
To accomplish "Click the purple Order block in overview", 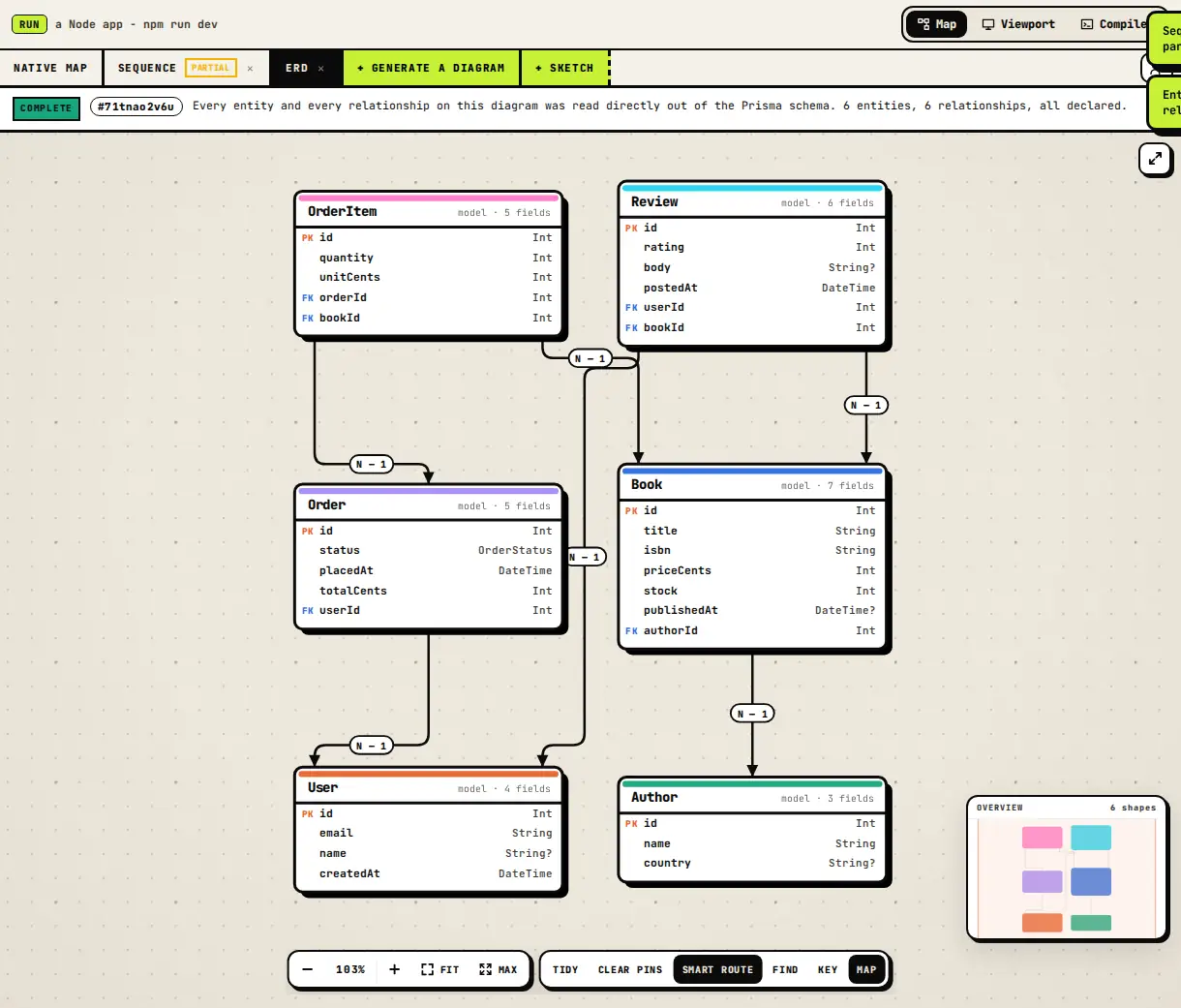I will pos(1042,881).
